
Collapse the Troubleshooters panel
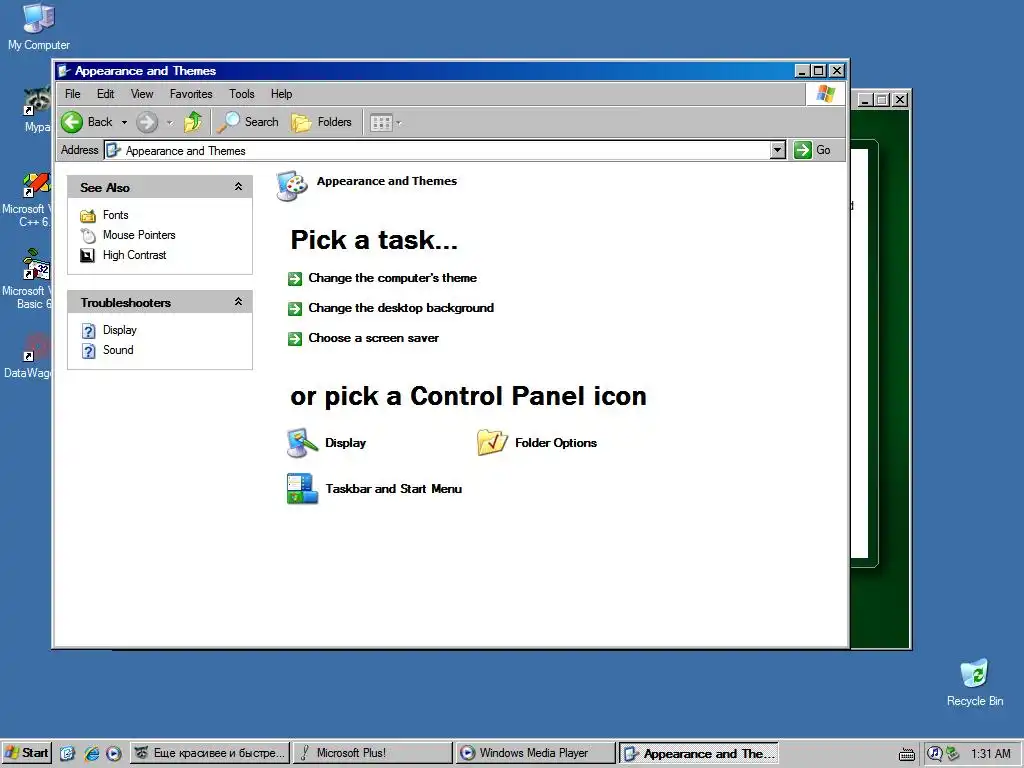tap(238, 302)
